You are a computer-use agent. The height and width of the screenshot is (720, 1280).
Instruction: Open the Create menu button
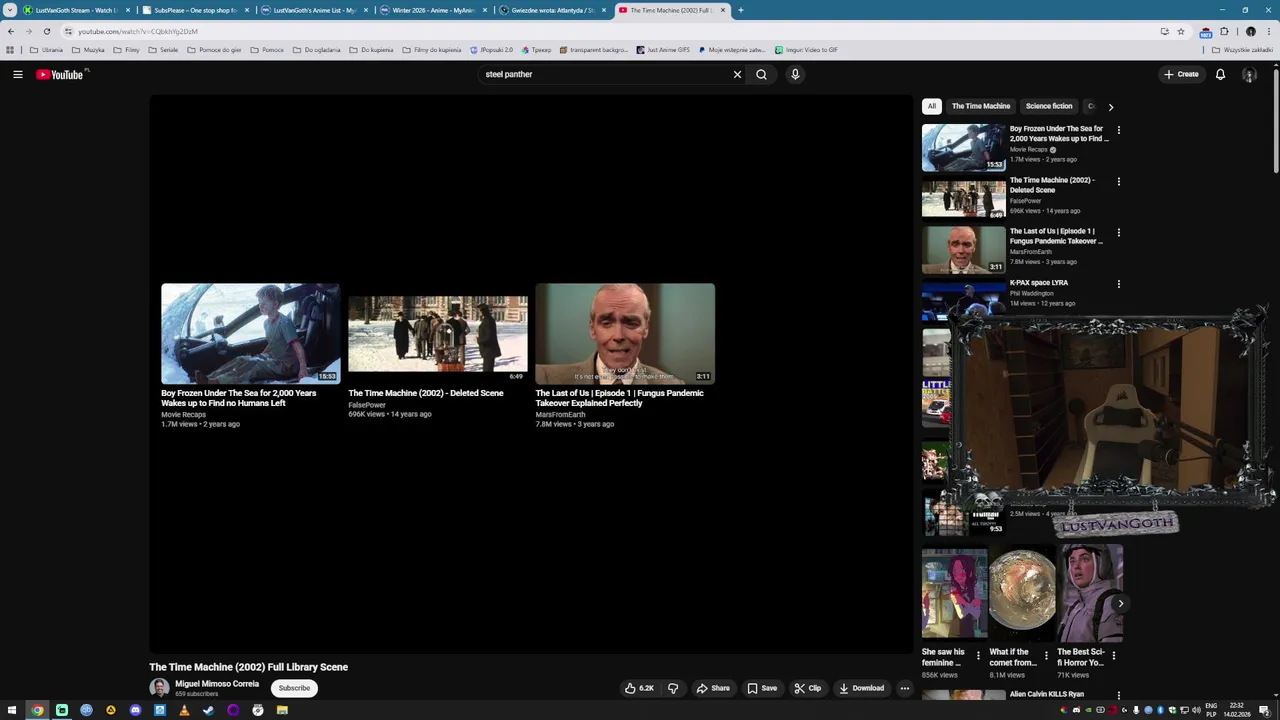coord(1181,74)
